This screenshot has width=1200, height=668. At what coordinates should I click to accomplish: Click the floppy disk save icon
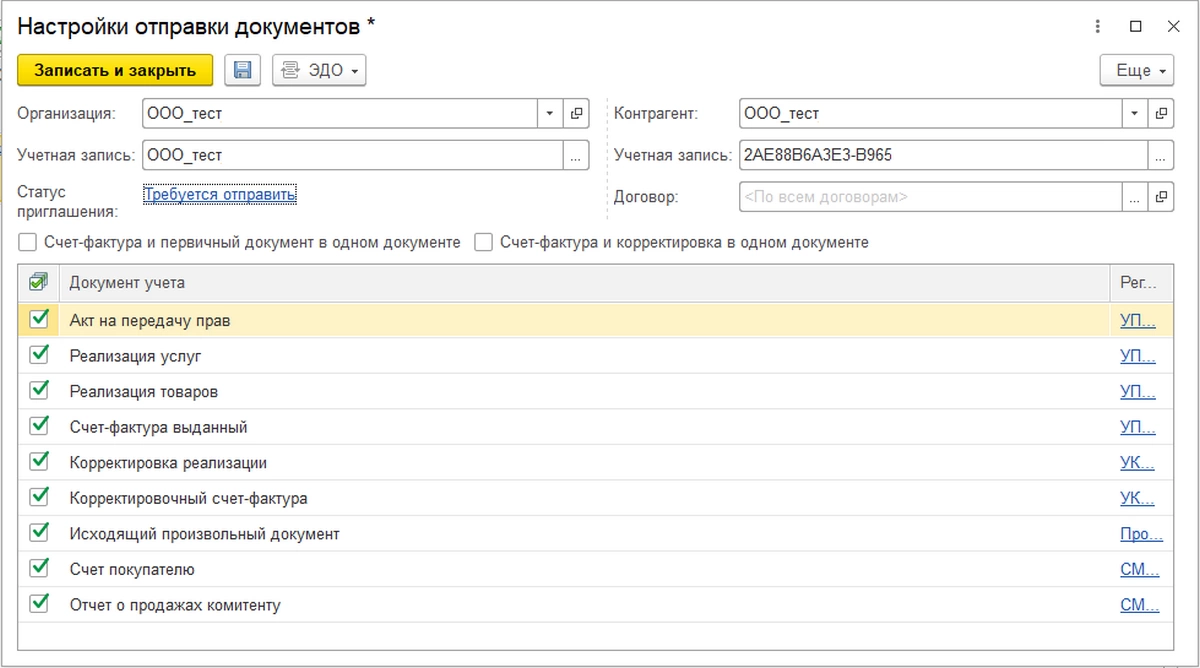pos(242,70)
